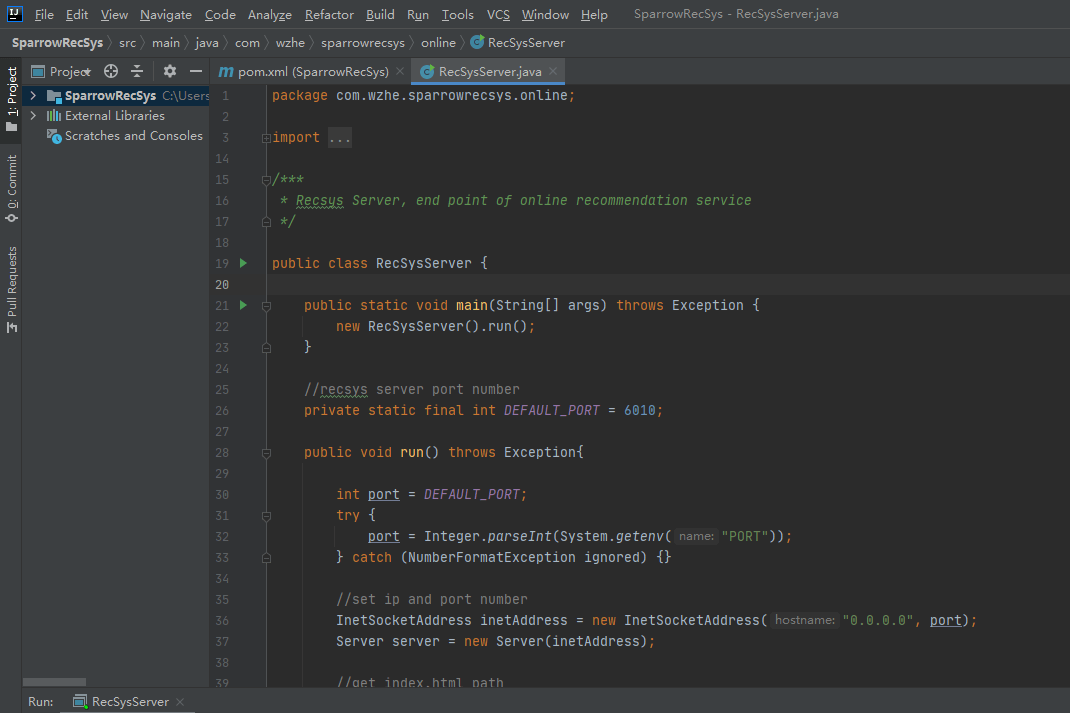Hide the Project panel with the minus icon

[196, 71]
